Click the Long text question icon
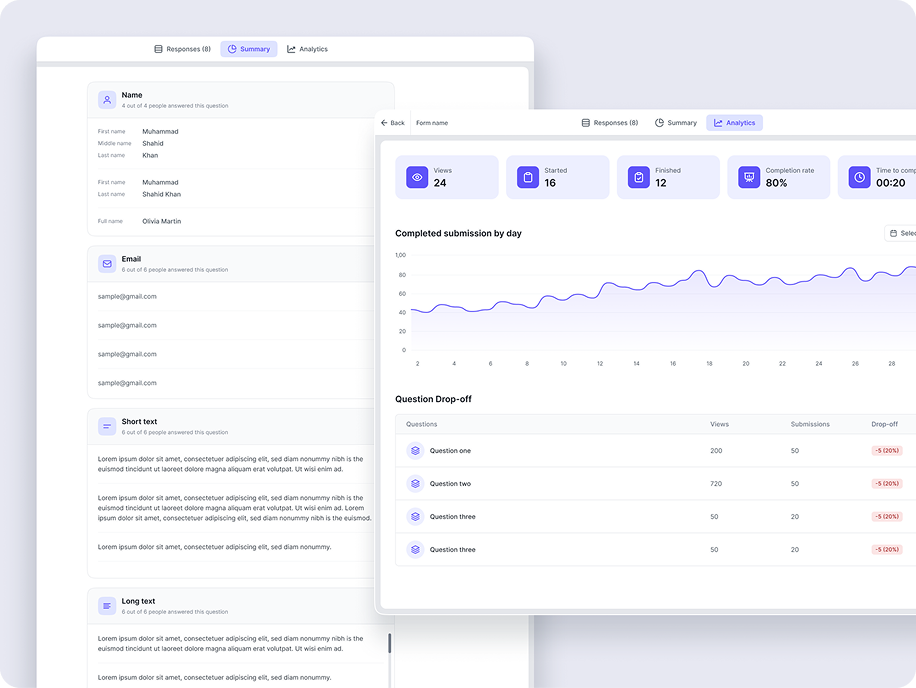Screen dimensions: 916x688 pyautogui.click(x=107, y=606)
